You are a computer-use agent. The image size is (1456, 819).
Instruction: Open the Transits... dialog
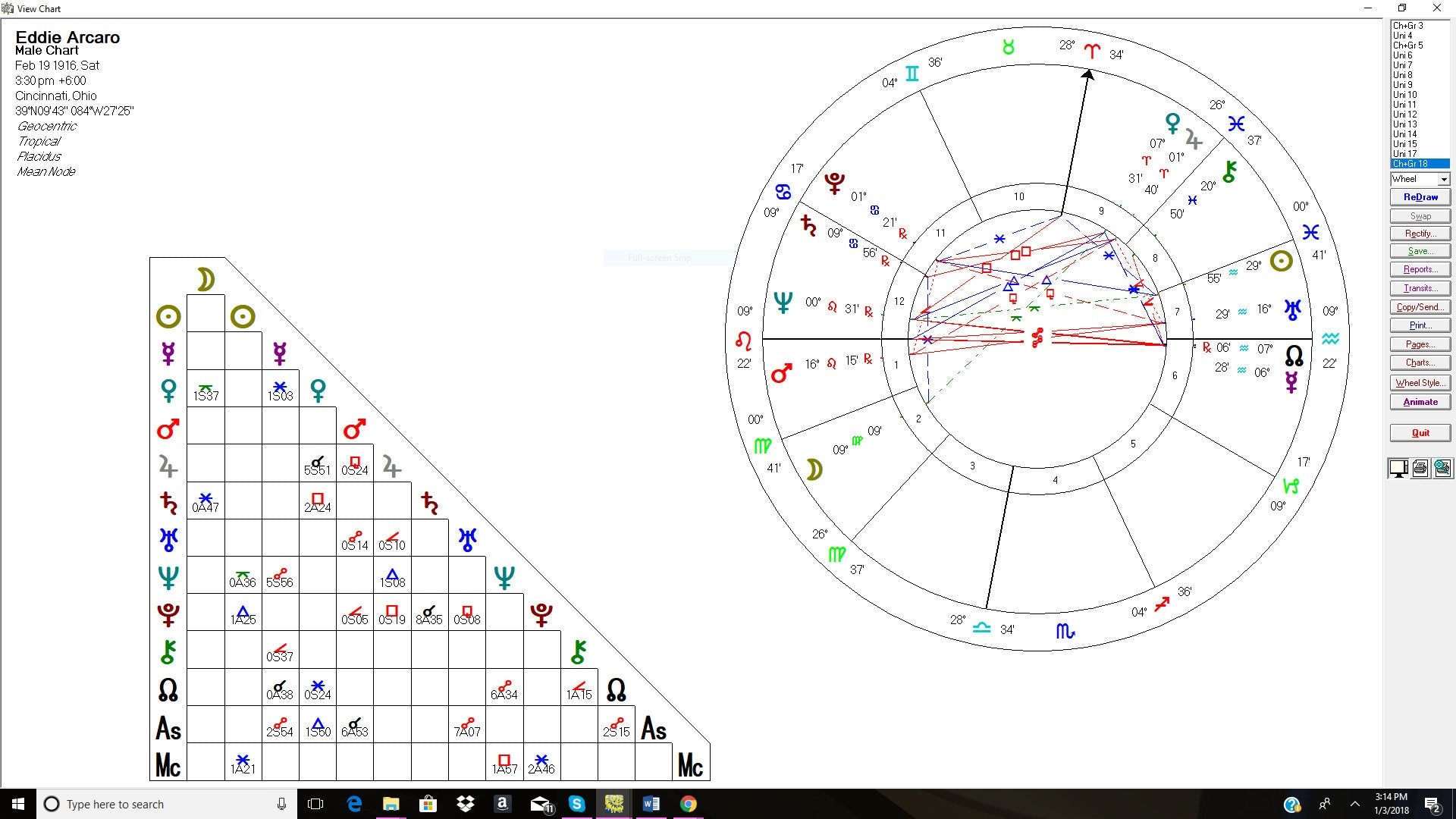(x=1420, y=288)
